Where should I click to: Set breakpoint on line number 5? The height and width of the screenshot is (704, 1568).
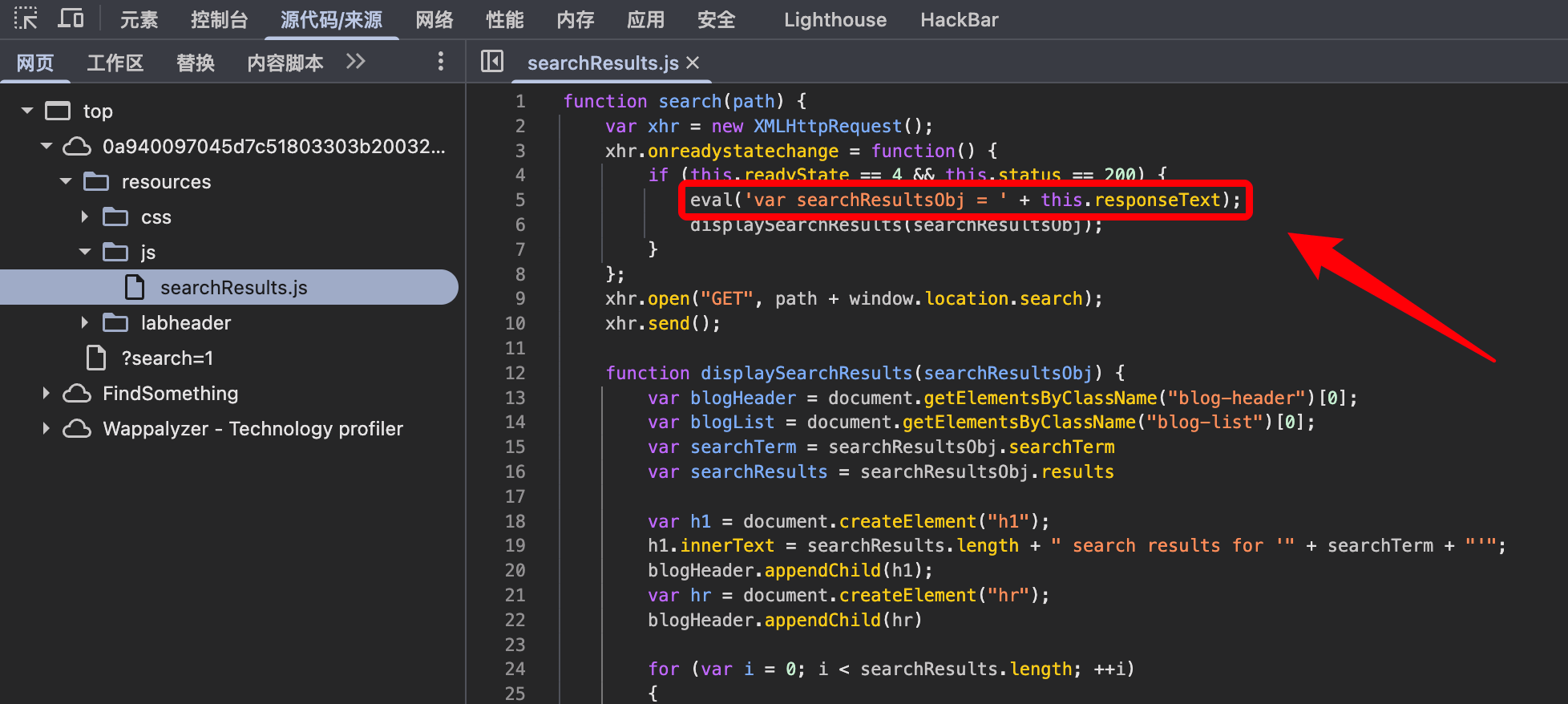520,200
